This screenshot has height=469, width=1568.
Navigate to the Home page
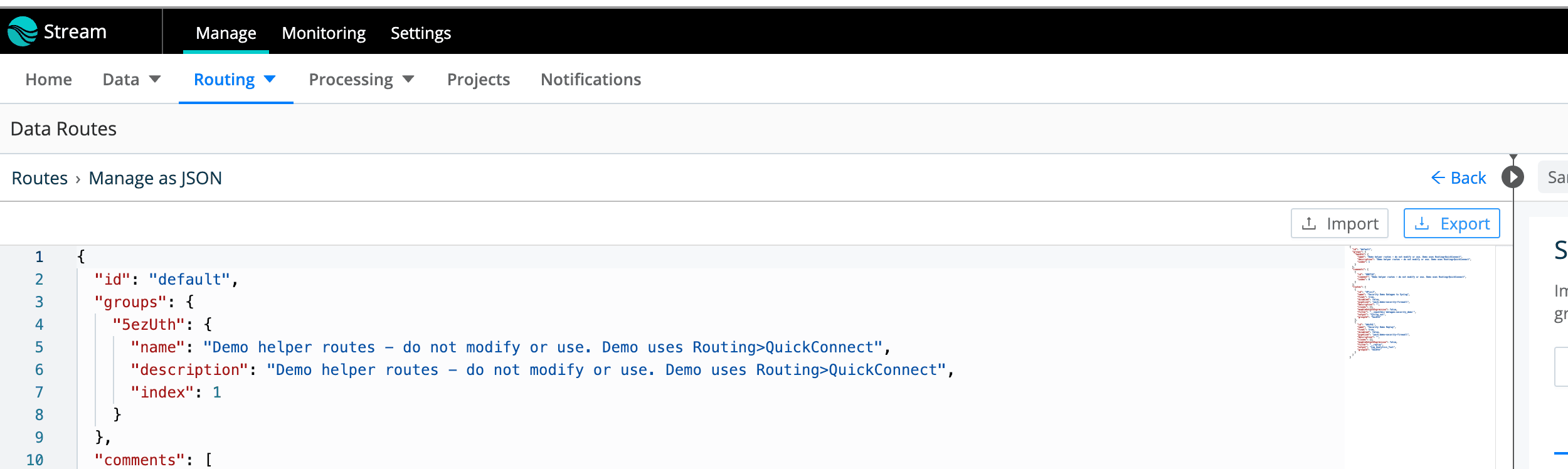tap(49, 80)
